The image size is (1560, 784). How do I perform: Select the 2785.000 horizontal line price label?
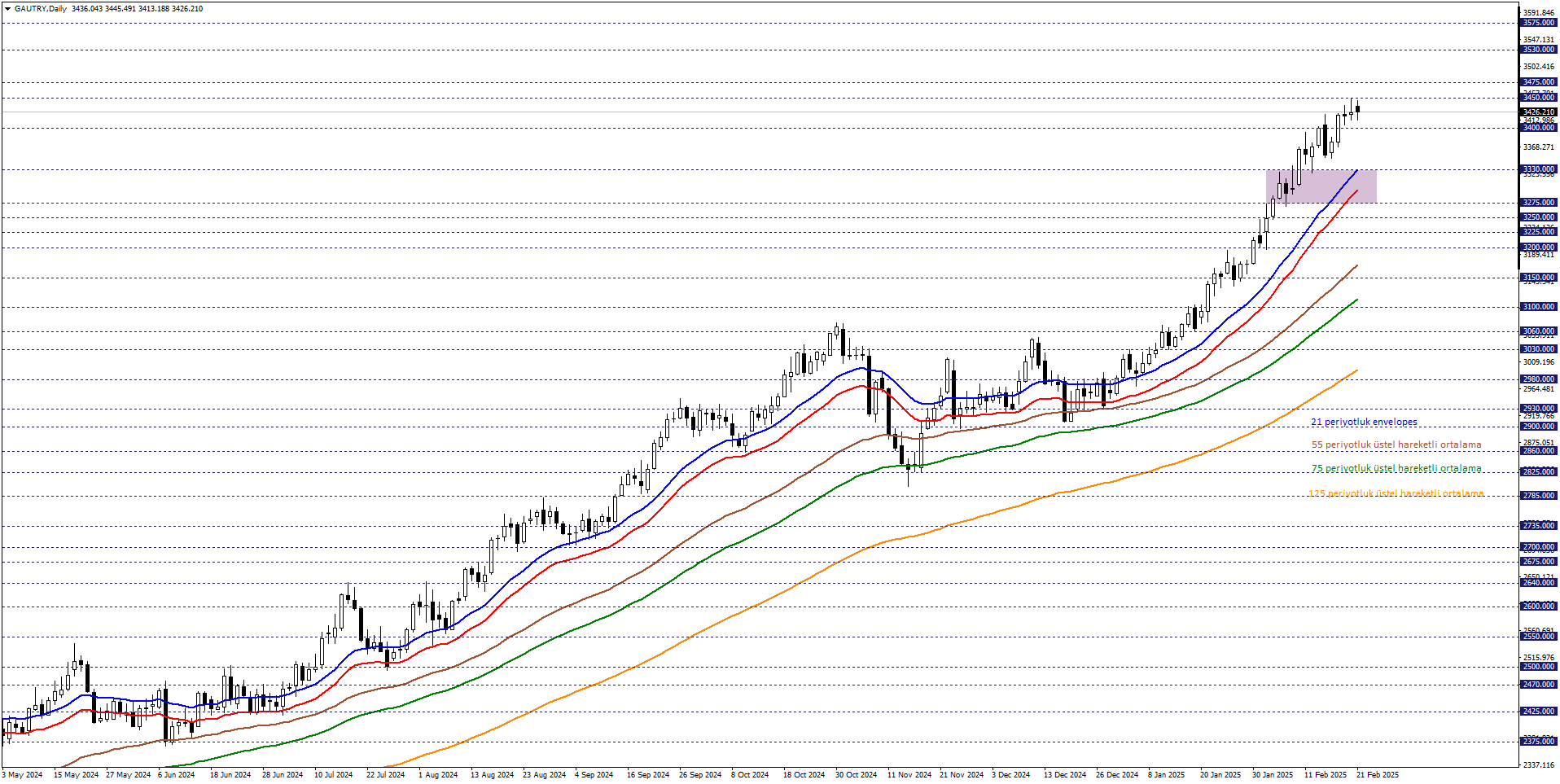1539,496
